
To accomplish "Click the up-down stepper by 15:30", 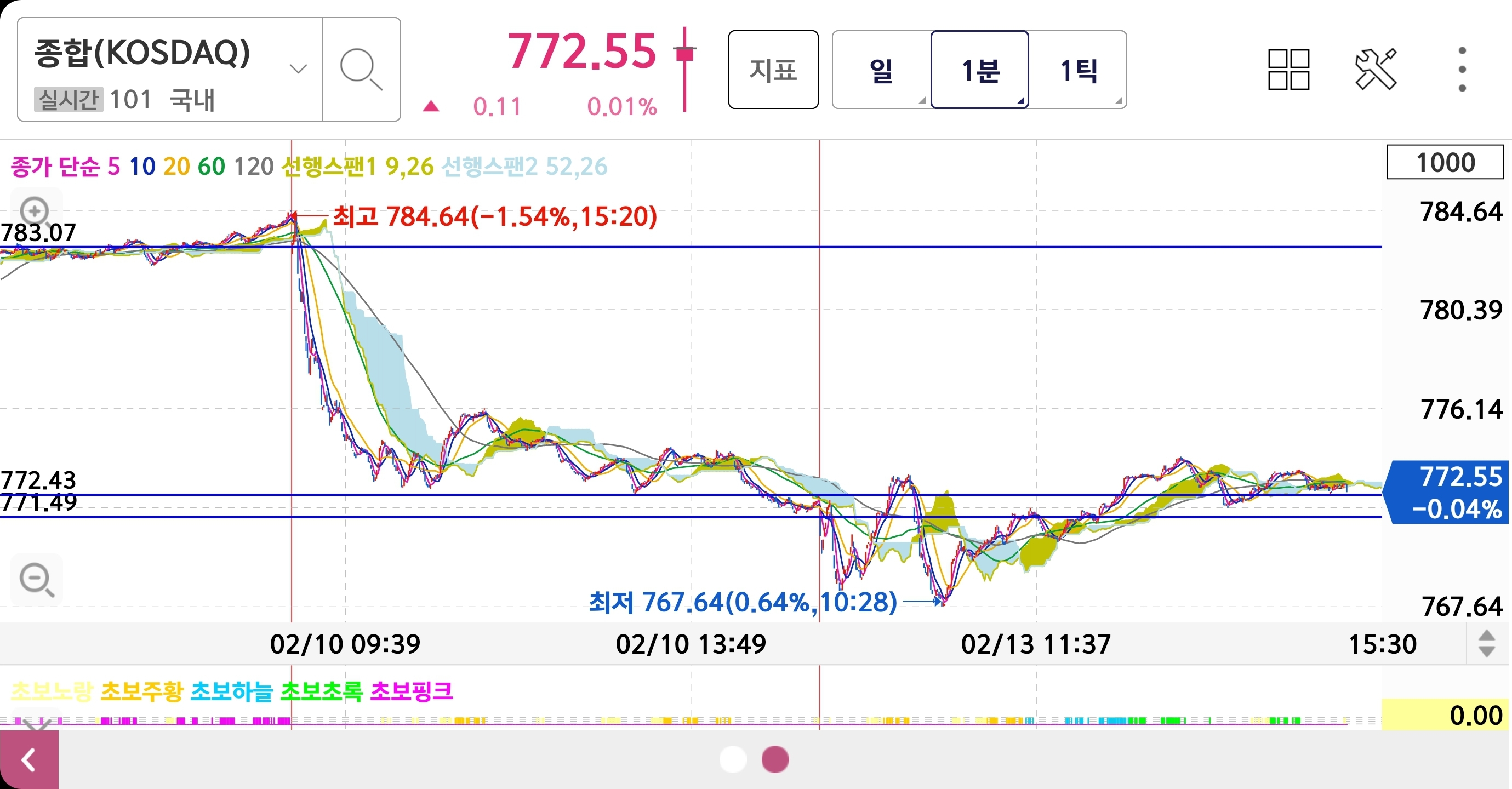I will tap(1486, 643).
